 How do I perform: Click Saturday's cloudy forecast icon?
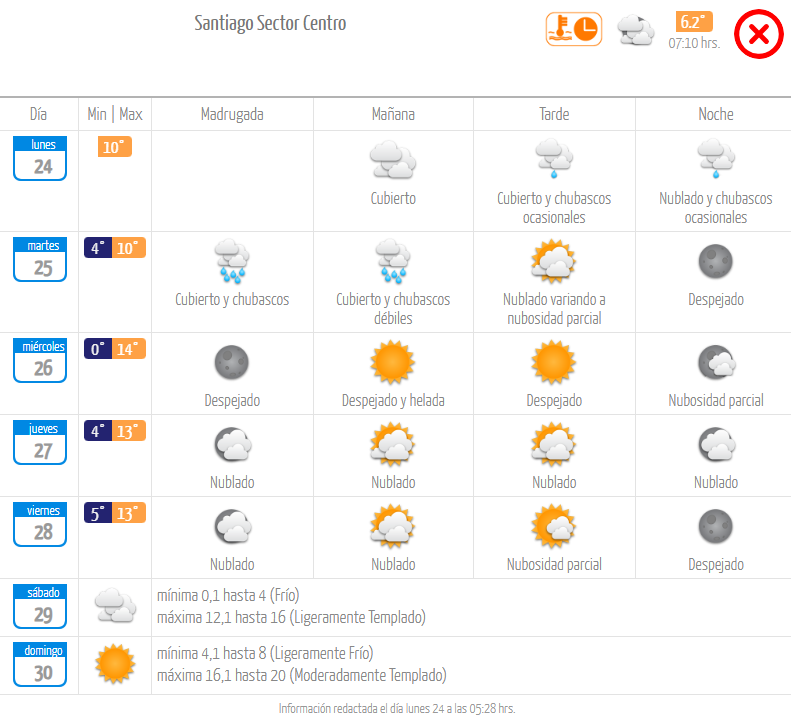coord(116,604)
